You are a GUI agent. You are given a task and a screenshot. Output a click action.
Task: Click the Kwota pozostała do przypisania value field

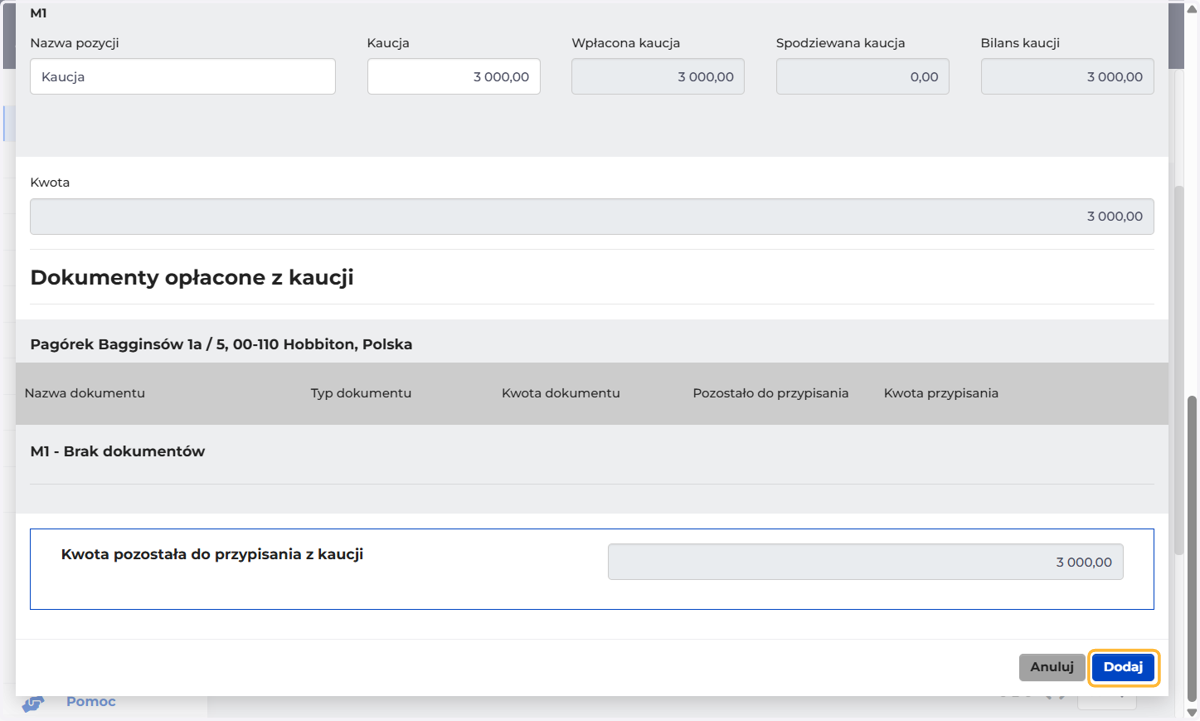[x=866, y=562]
